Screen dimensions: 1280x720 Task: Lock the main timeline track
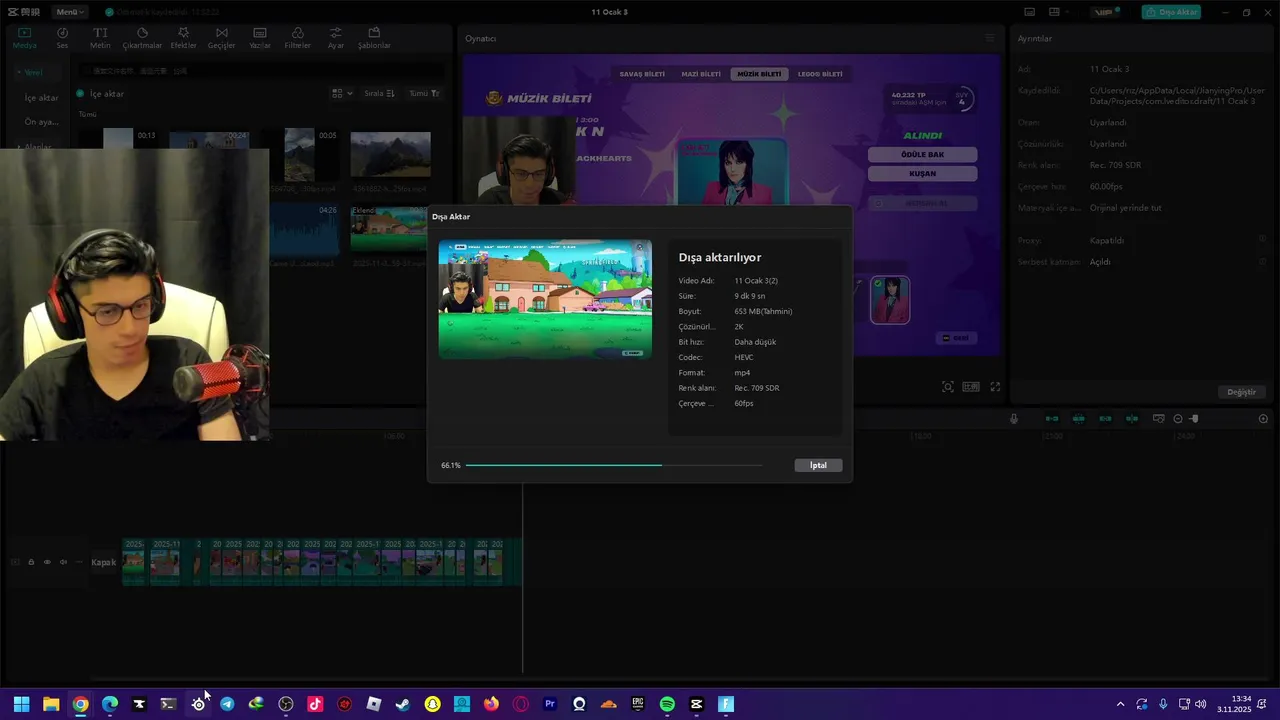coord(31,562)
